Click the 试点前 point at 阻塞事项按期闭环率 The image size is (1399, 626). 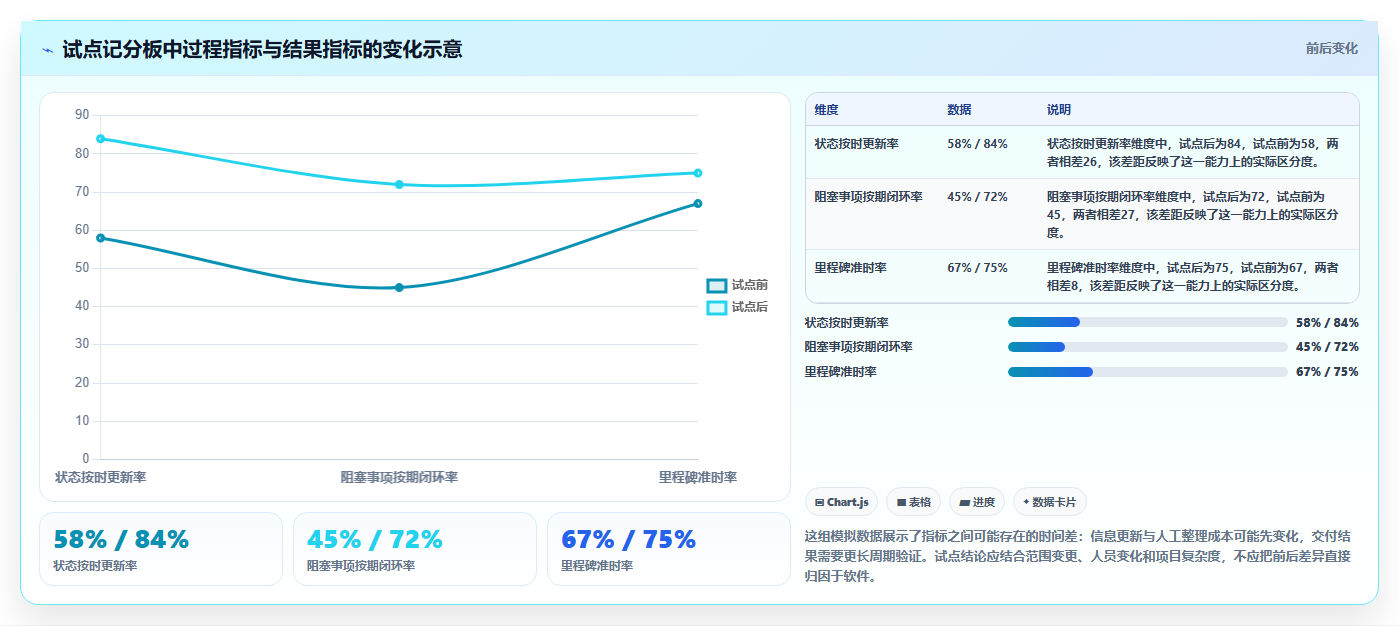tap(399, 287)
